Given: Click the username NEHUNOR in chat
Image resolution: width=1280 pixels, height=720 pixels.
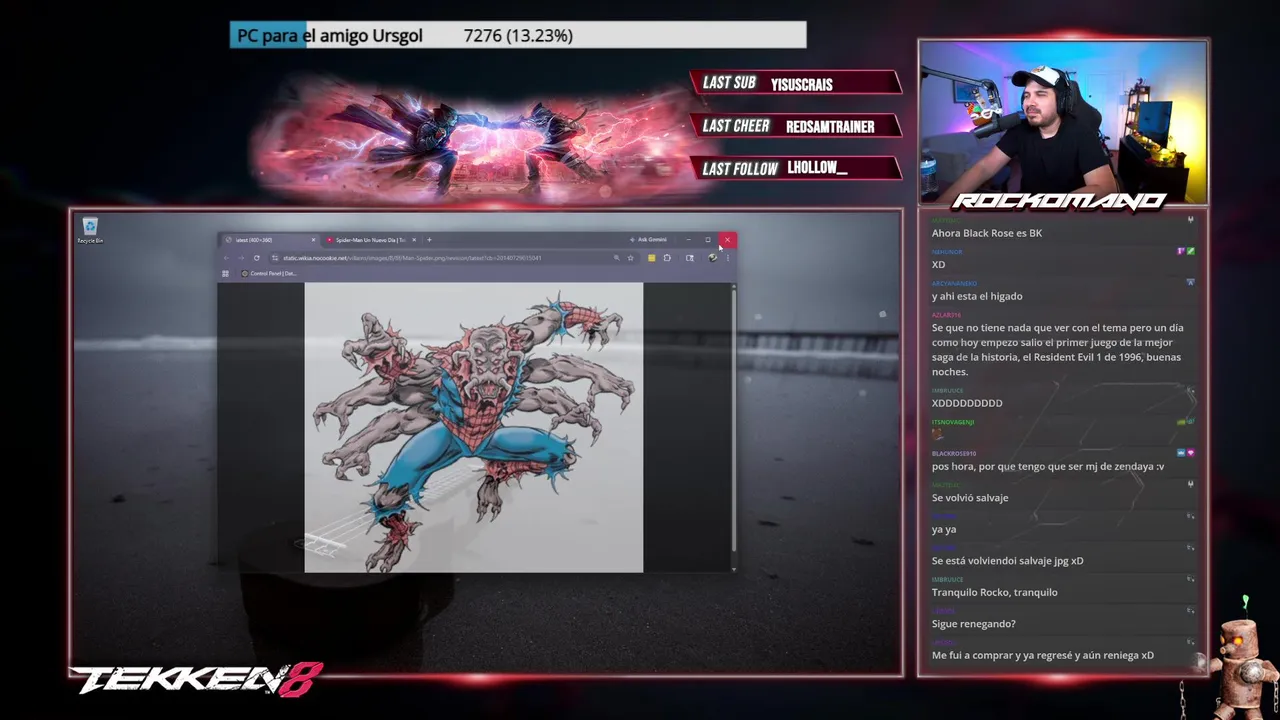Looking at the screenshot, I should click(x=947, y=252).
